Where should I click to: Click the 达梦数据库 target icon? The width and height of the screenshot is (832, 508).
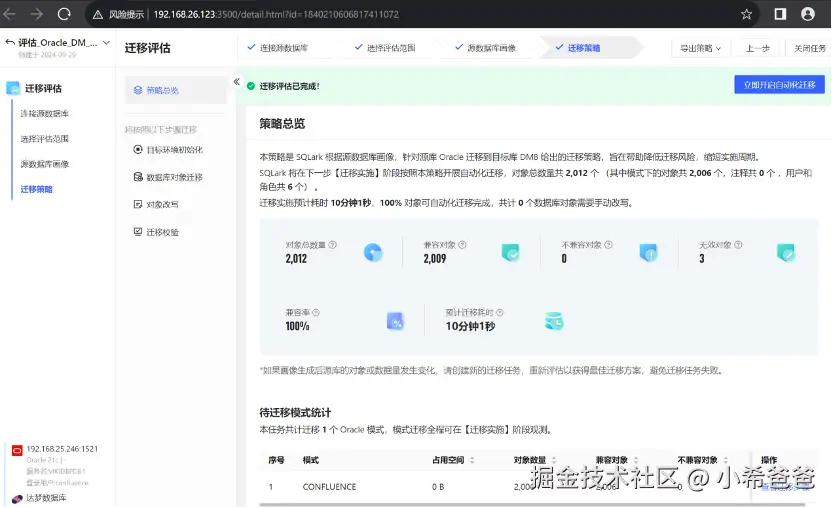17,498
